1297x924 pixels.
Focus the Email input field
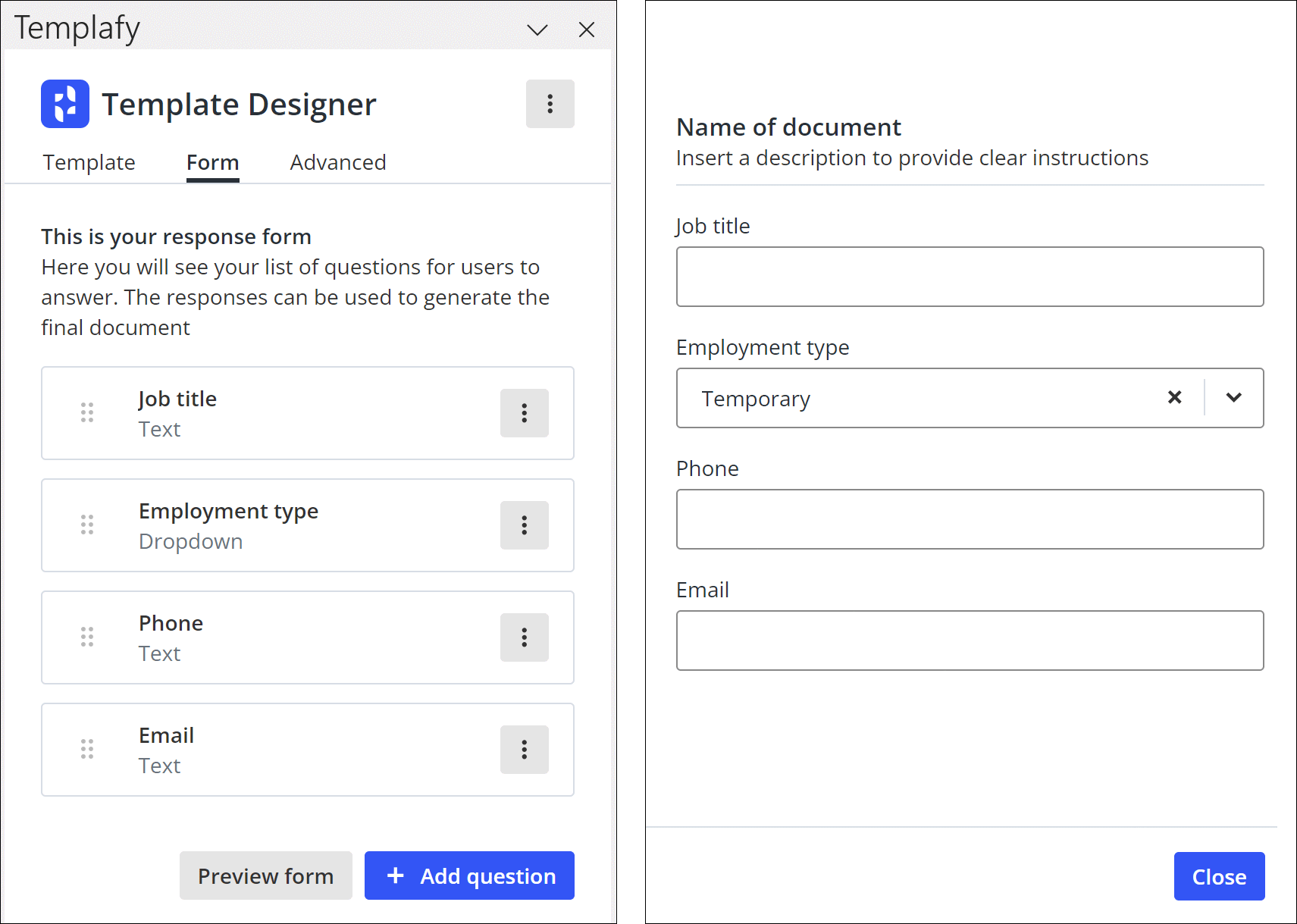point(970,641)
